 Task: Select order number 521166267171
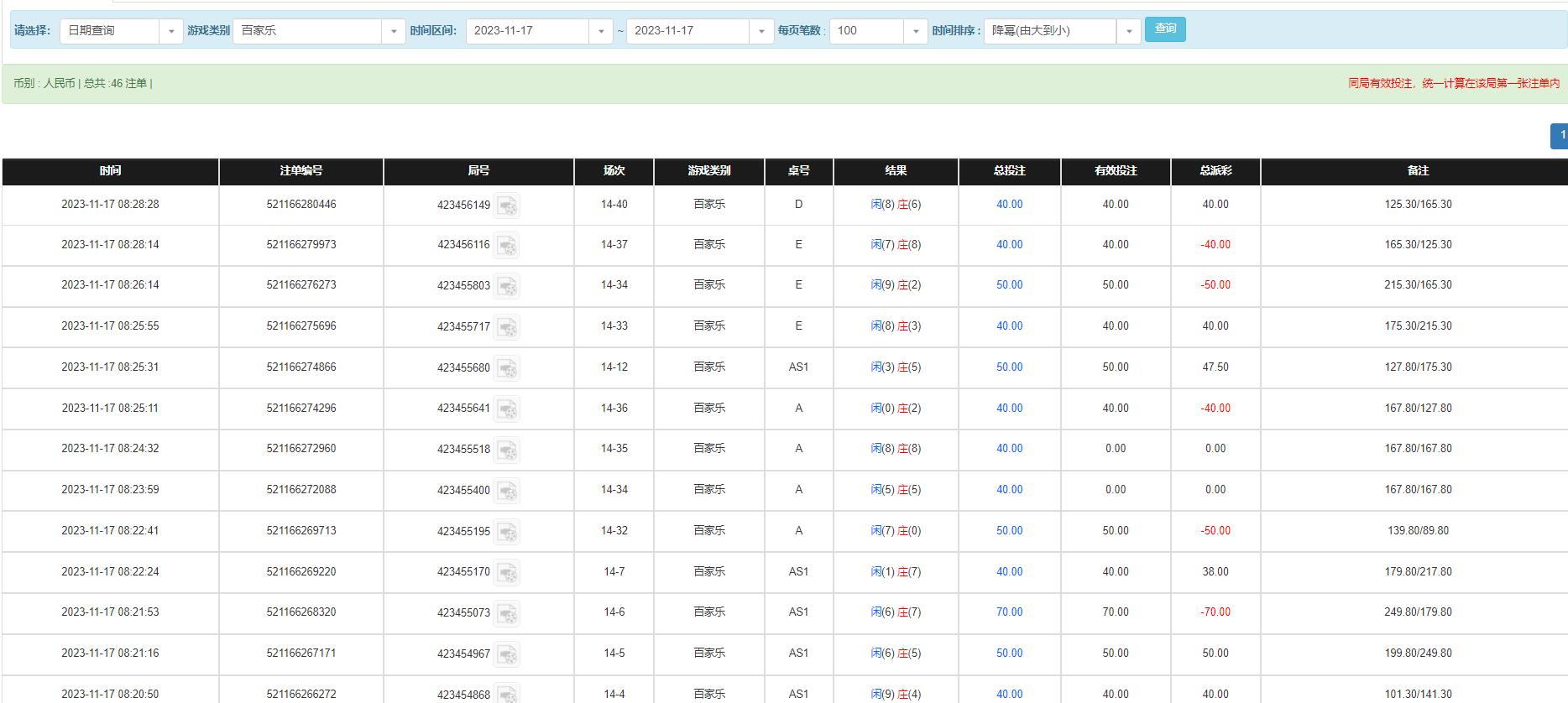click(301, 654)
